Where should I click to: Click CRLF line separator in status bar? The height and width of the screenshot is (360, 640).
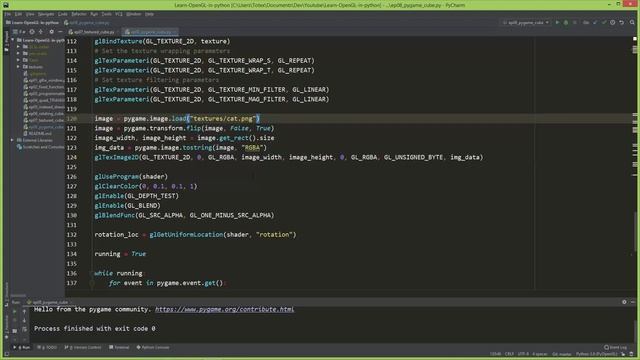(x=509, y=354)
